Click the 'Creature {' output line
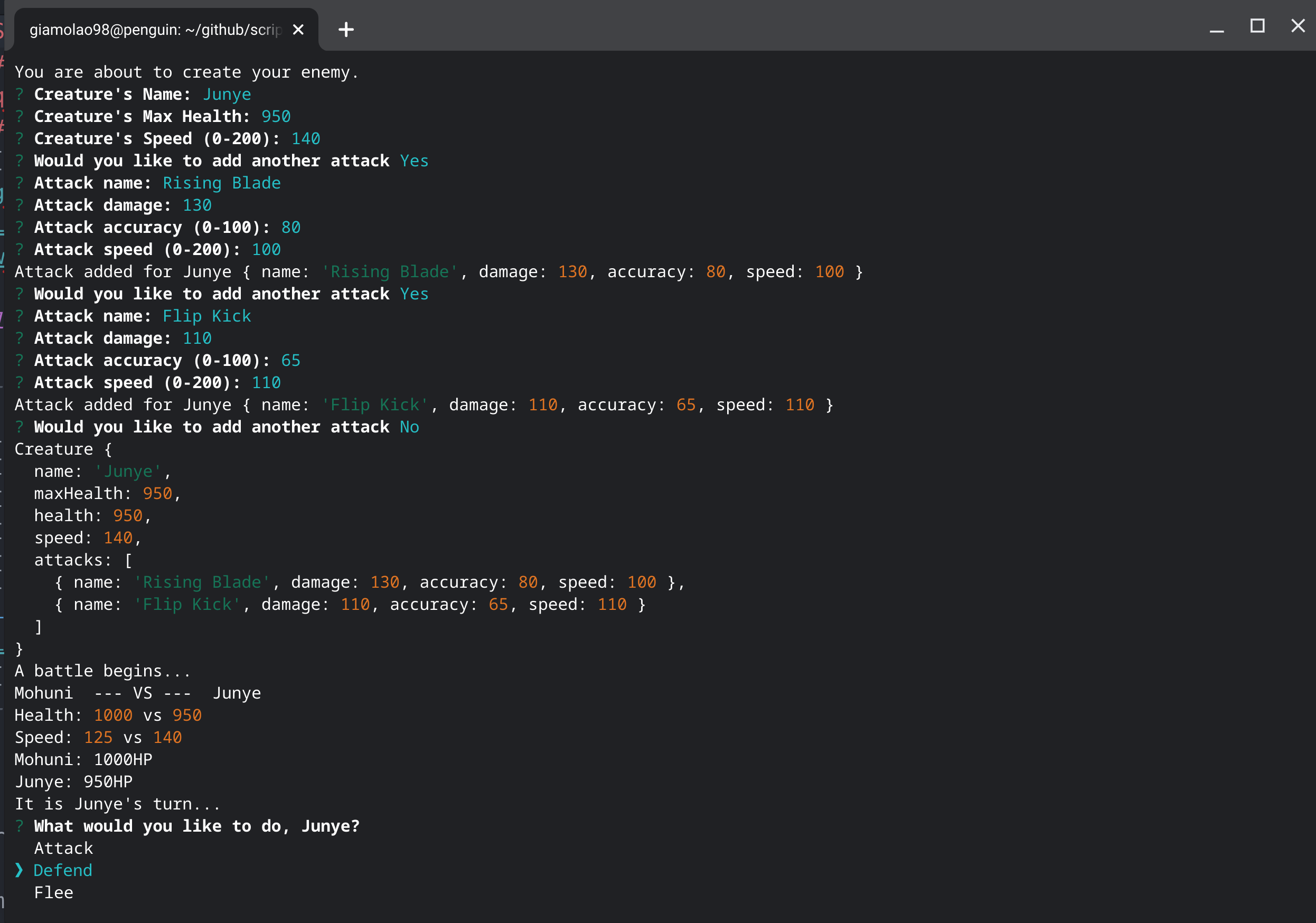The width and height of the screenshot is (1316, 923). tap(63, 449)
